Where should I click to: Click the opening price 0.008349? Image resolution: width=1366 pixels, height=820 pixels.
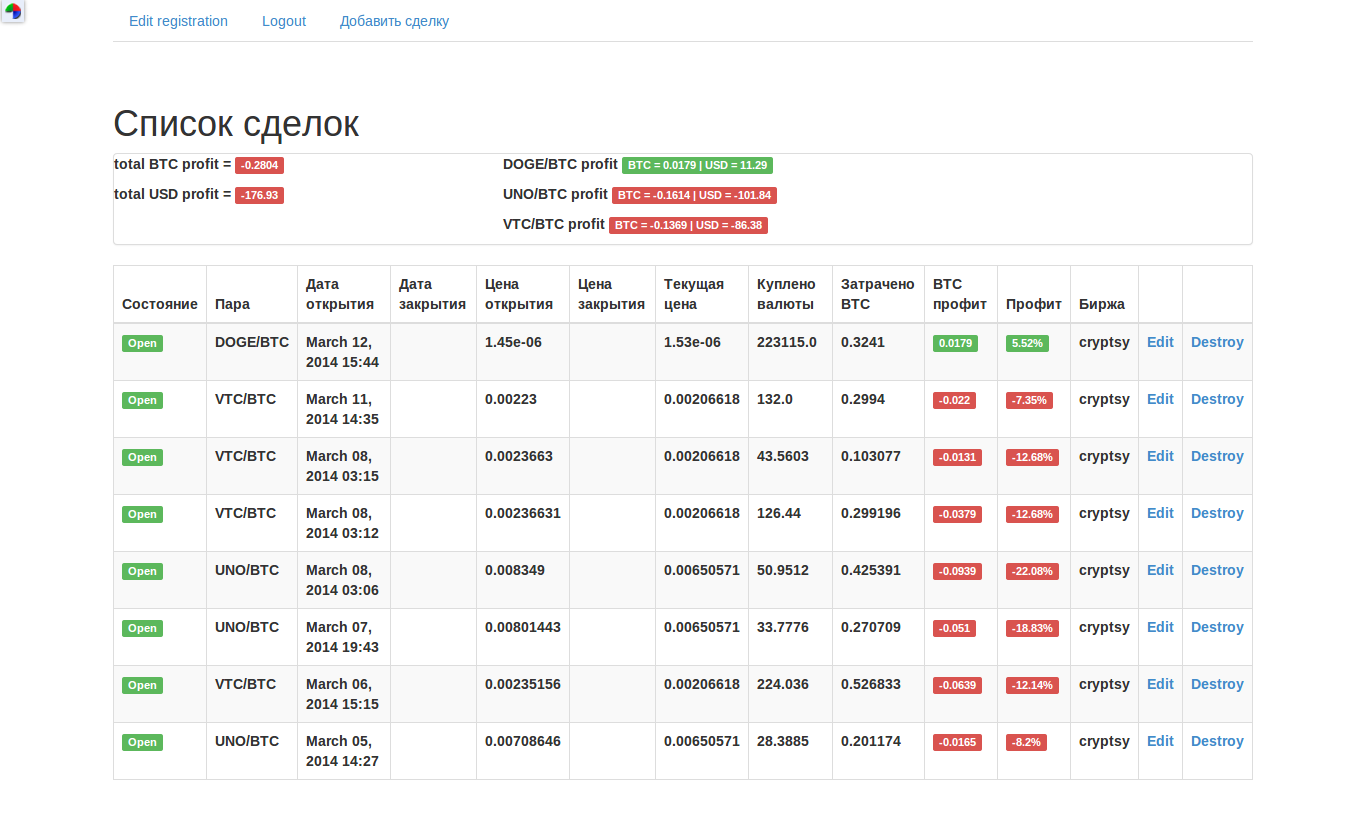pyautogui.click(x=515, y=570)
